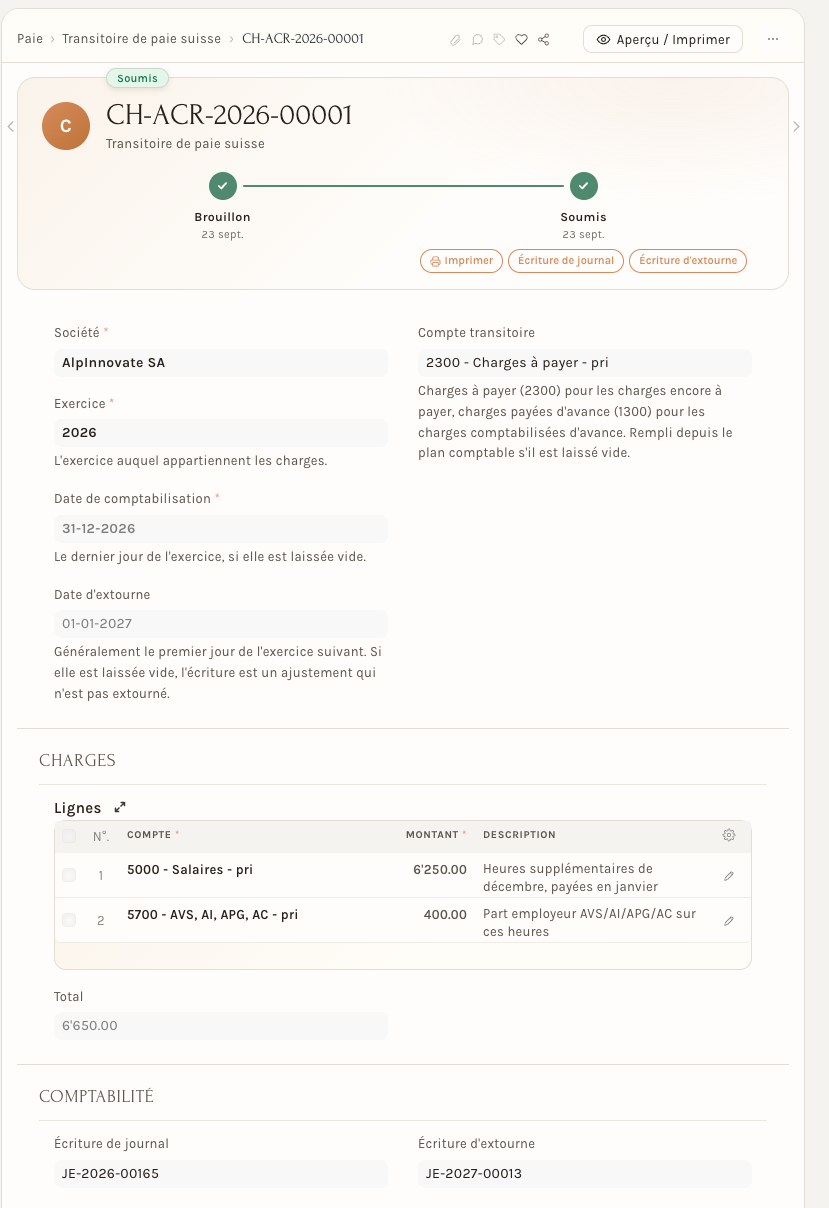Click the attachment paperclip icon

point(455,40)
